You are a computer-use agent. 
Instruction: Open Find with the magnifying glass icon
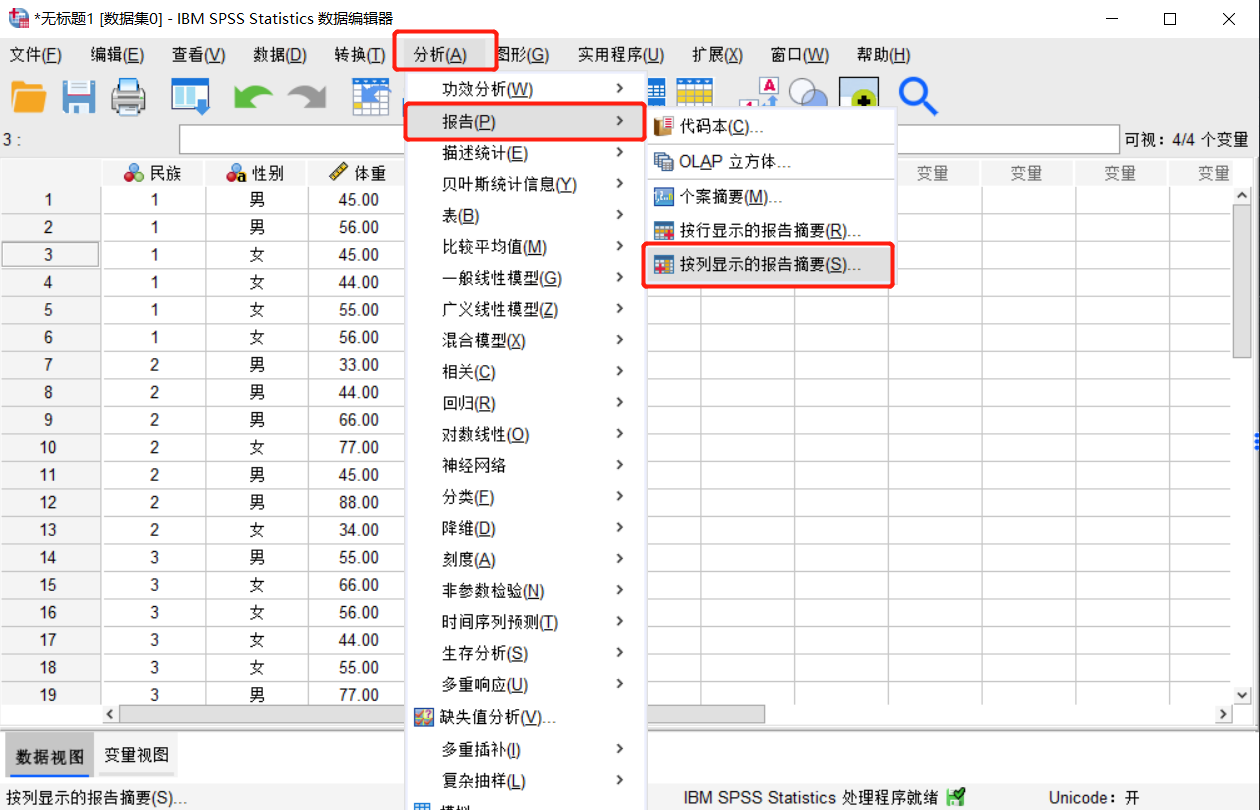917,96
